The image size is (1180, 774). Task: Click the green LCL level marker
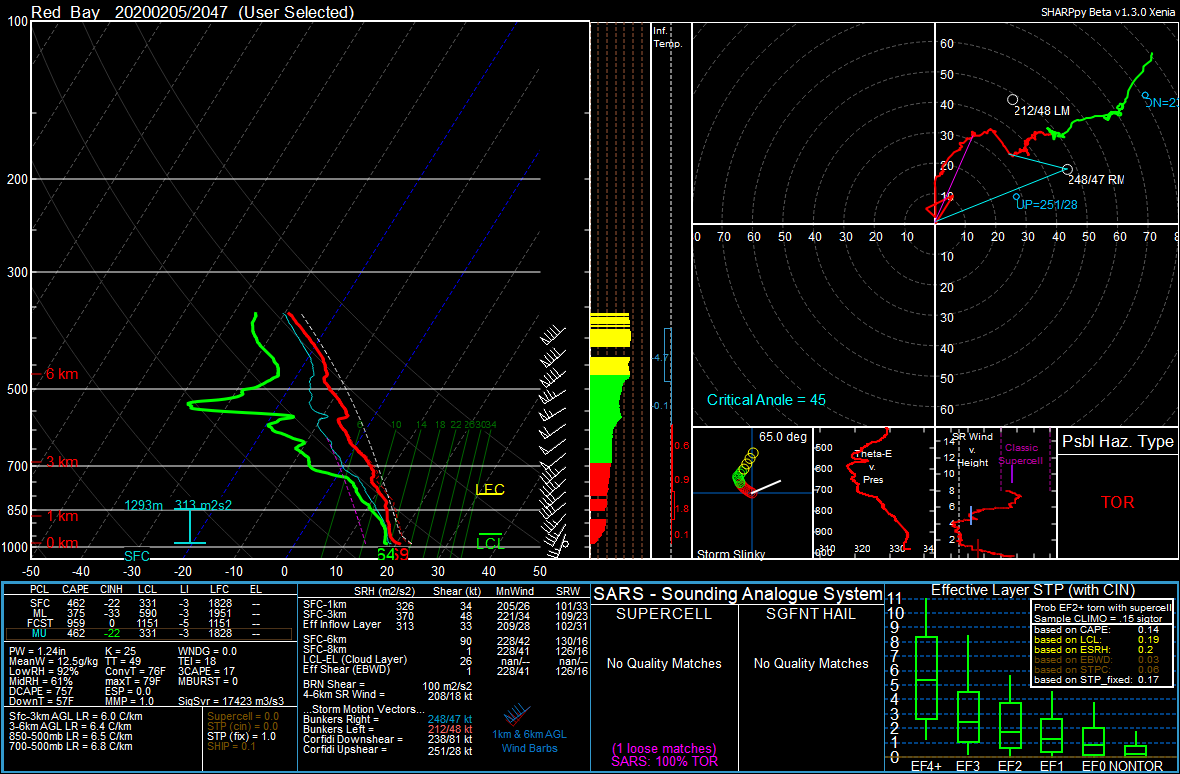pos(491,540)
